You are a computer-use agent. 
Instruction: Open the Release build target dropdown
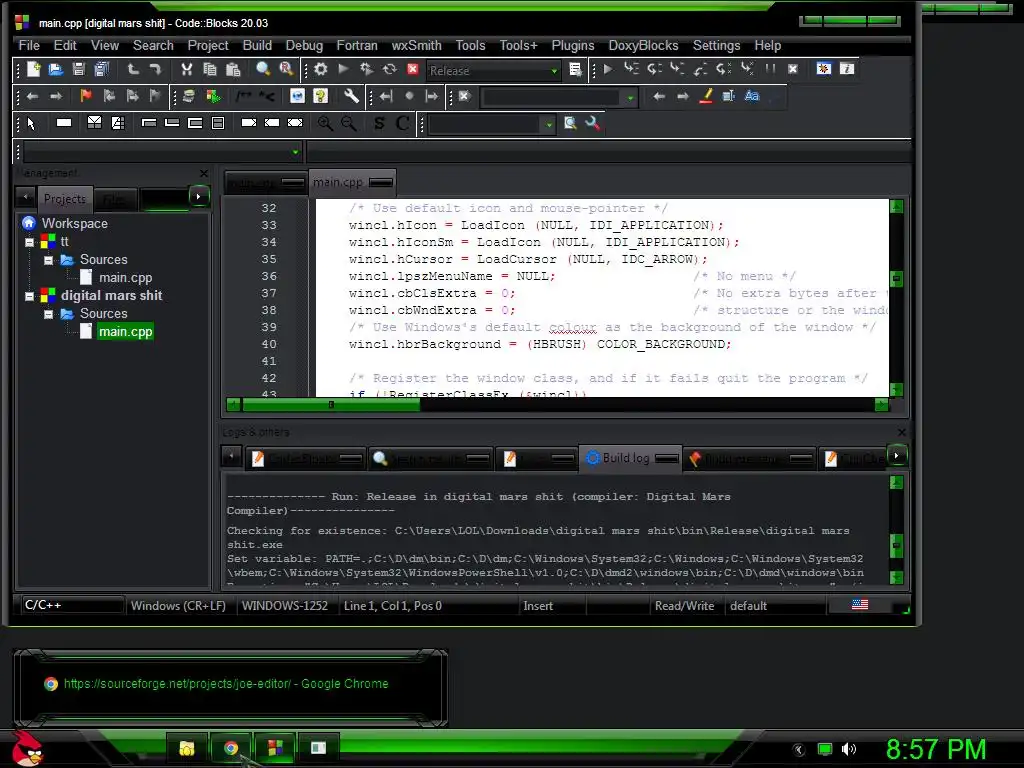click(554, 71)
